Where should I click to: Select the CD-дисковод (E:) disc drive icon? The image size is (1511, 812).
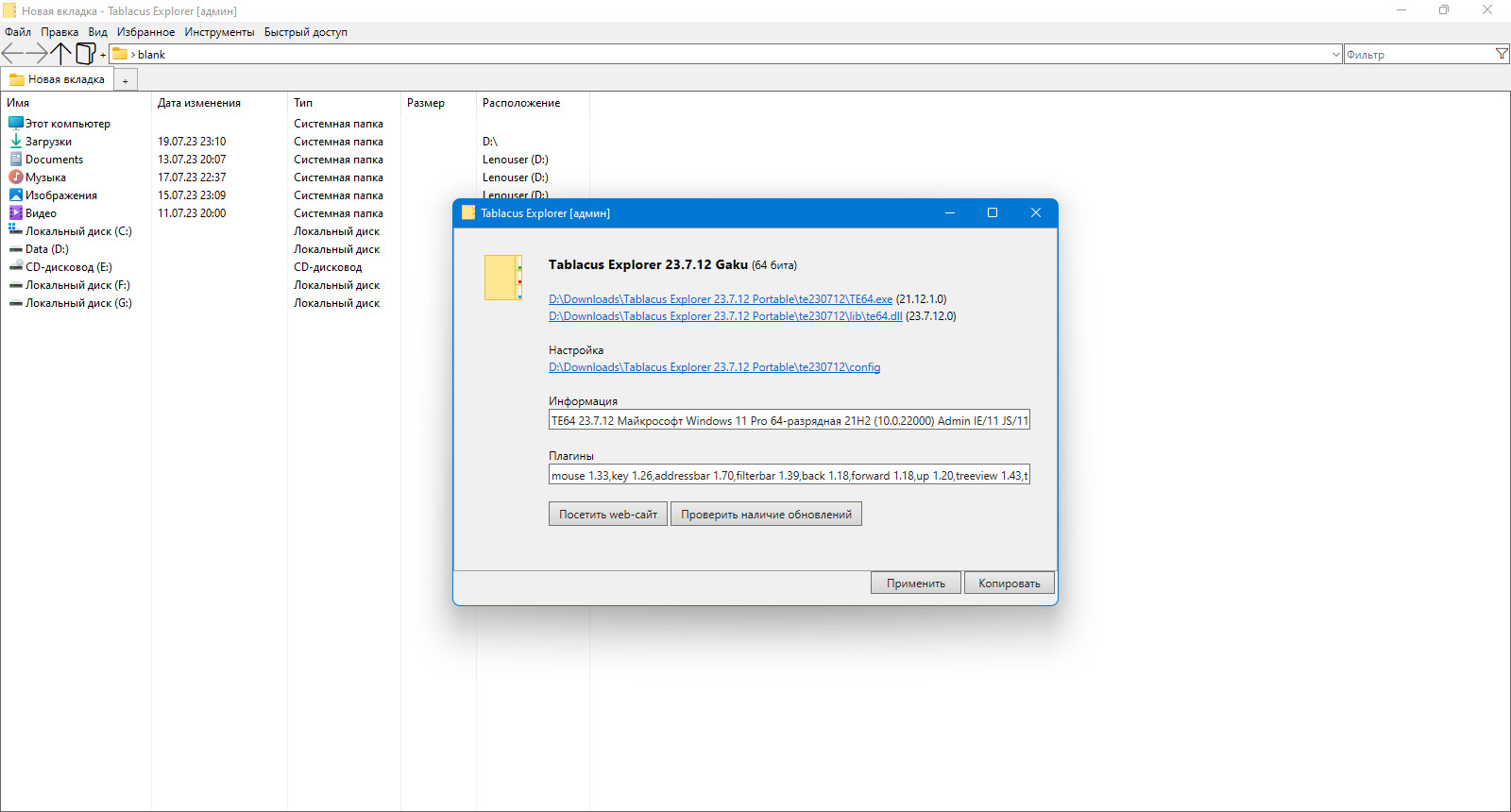coord(16,266)
